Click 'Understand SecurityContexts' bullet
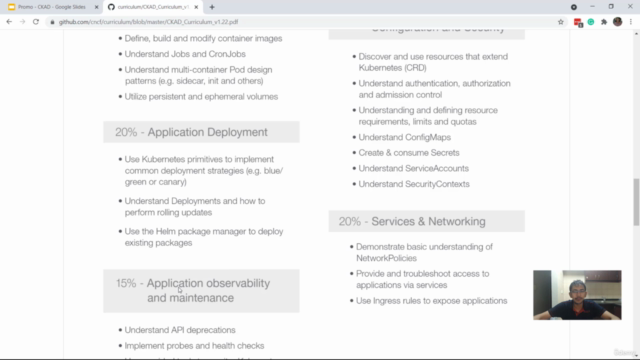This screenshot has height=360, width=640. [x=414, y=184]
